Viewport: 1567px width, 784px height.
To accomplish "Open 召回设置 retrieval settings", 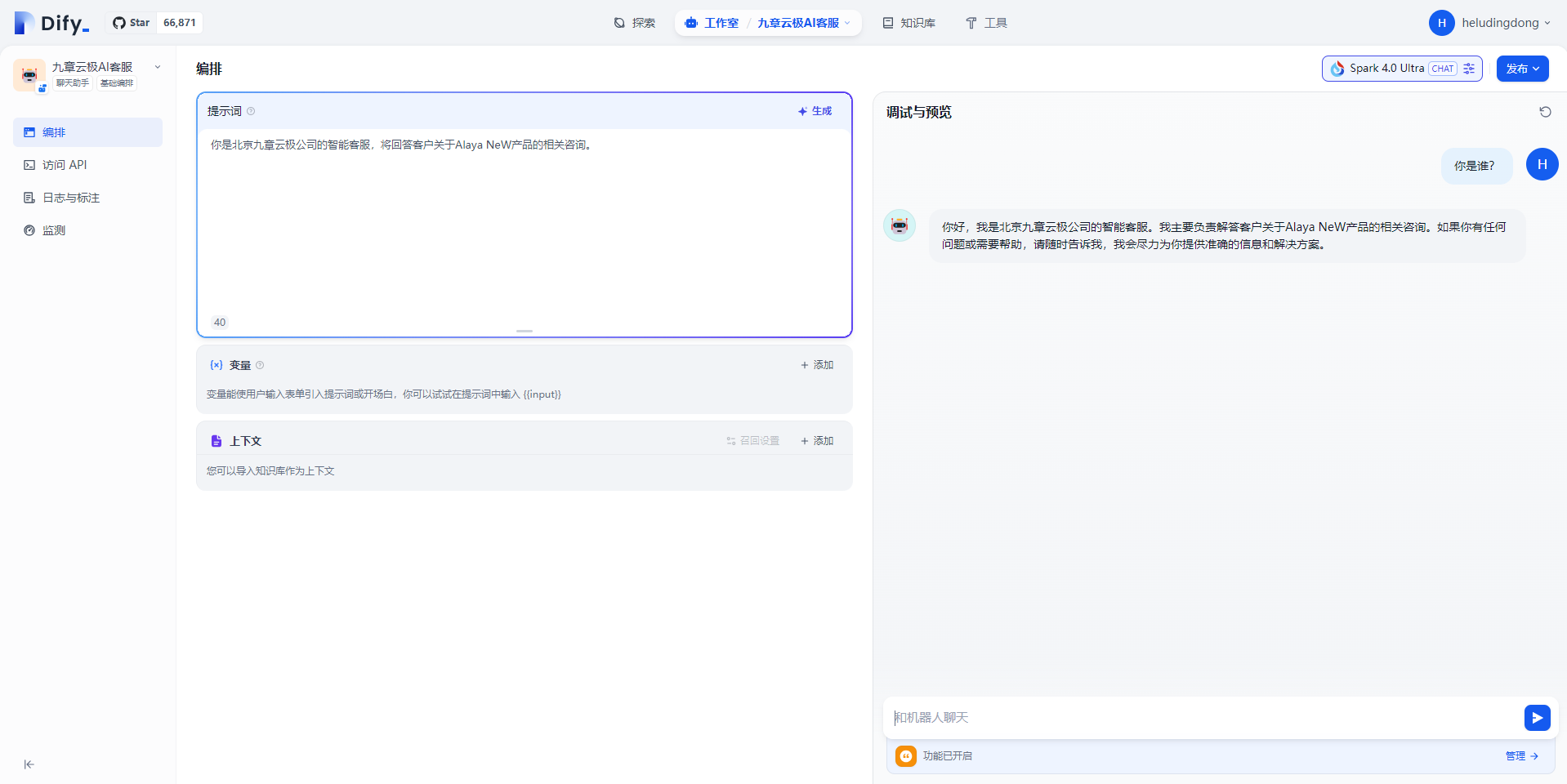I will click(x=753, y=441).
